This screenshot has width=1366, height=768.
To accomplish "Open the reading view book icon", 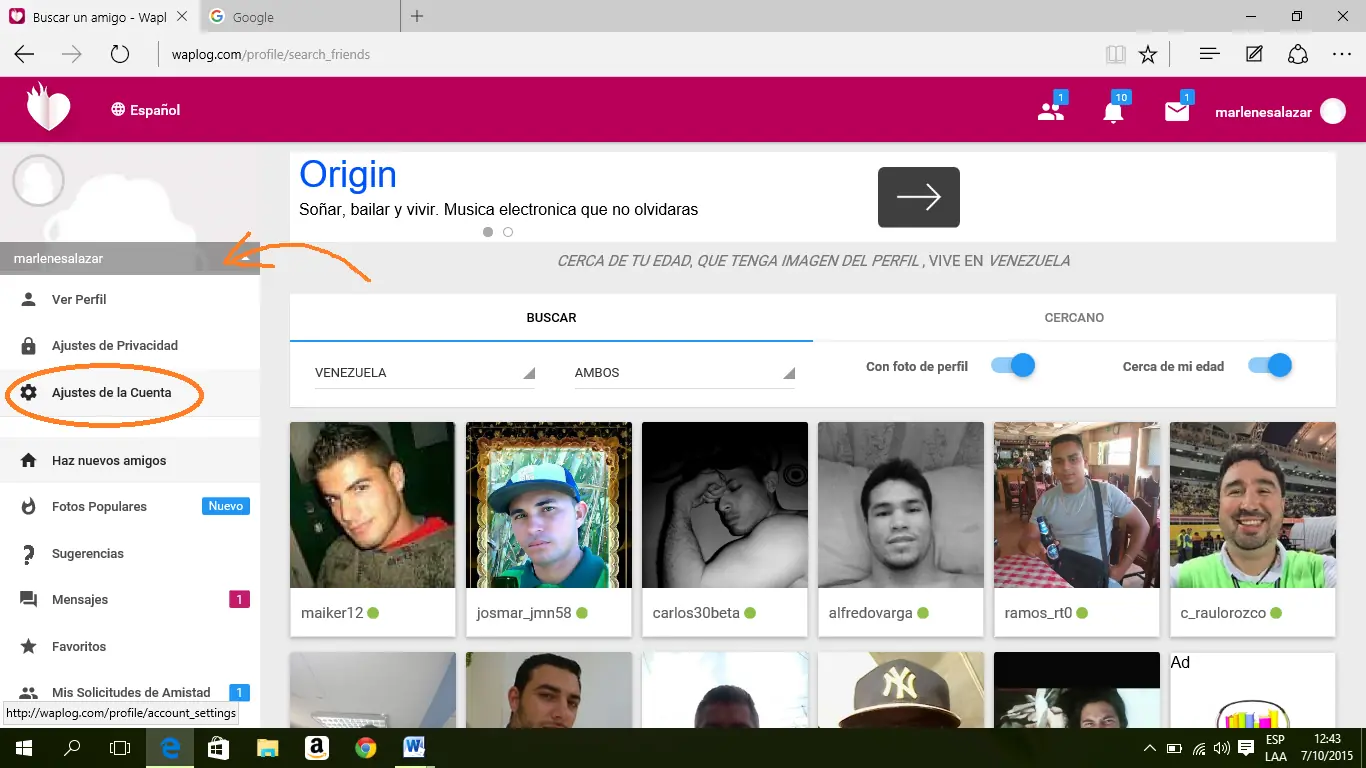I will tap(1115, 55).
